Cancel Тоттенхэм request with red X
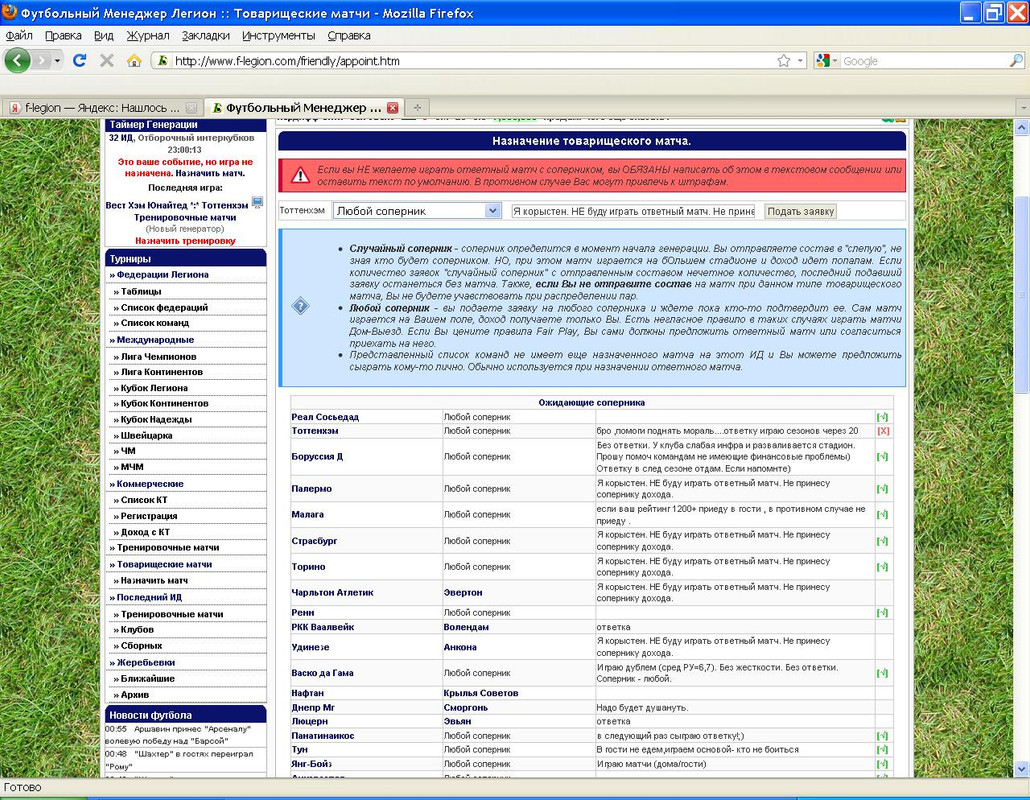 coord(883,431)
